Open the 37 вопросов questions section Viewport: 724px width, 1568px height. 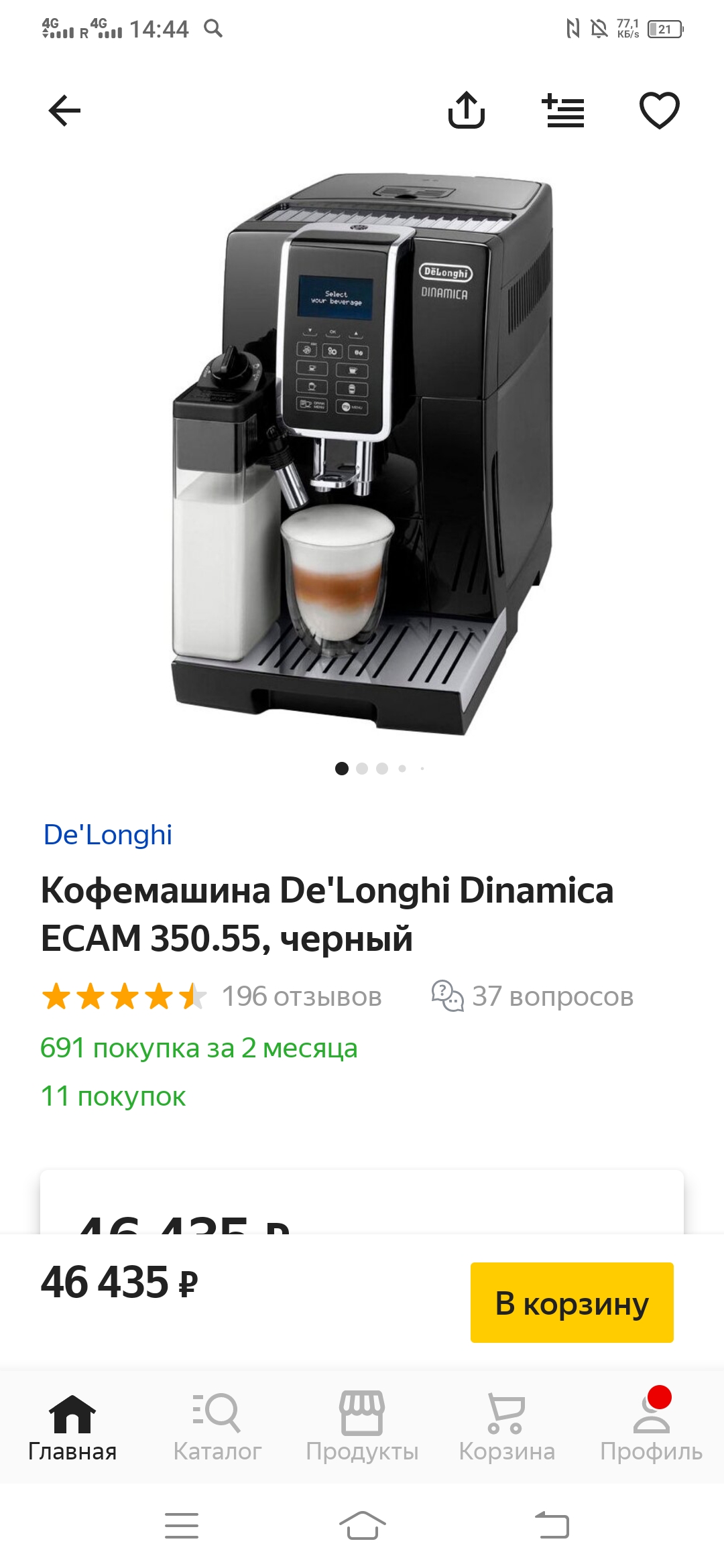click(x=533, y=996)
